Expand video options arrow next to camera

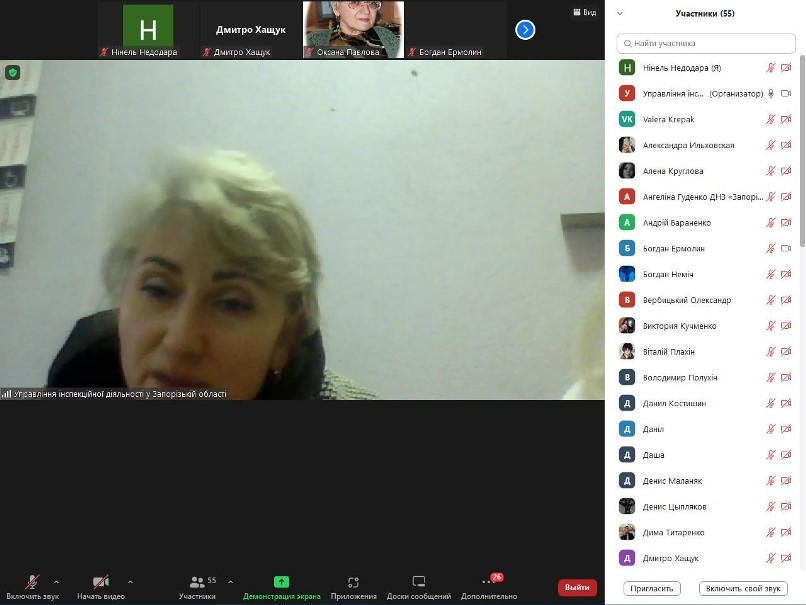(130, 582)
